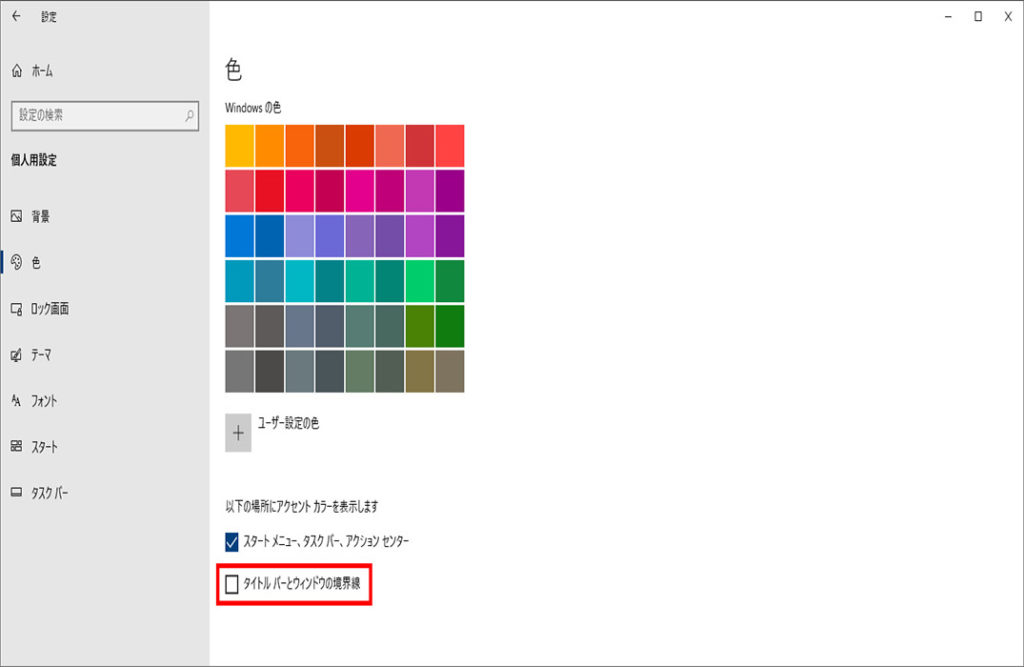The width and height of the screenshot is (1024, 667).
Task: Enable the タイトル バーとウィンドウの境界線 checkbox
Action: (x=232, y=584)
